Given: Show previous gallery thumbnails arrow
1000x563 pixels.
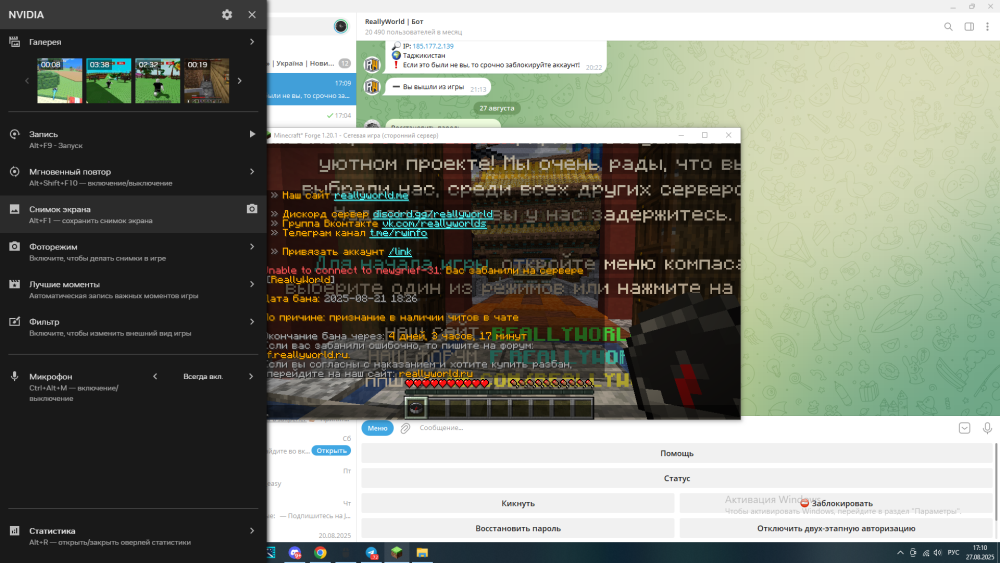Looking at the screenshot, I should (x=27, y=81).
